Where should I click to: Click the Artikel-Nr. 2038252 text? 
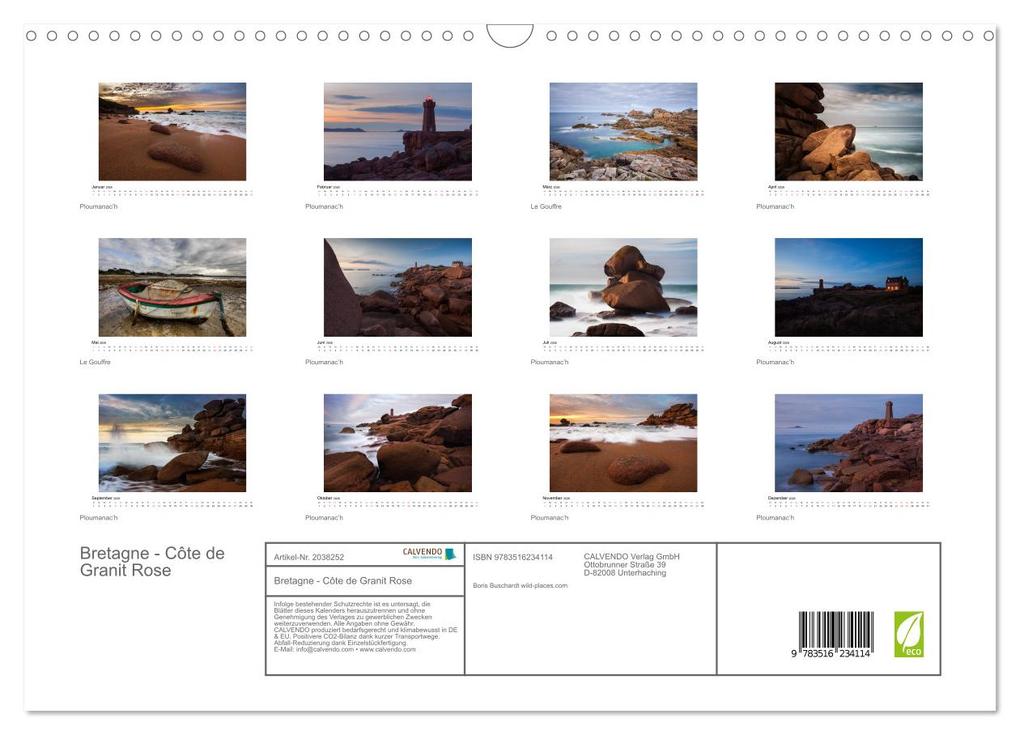point(309,557)
